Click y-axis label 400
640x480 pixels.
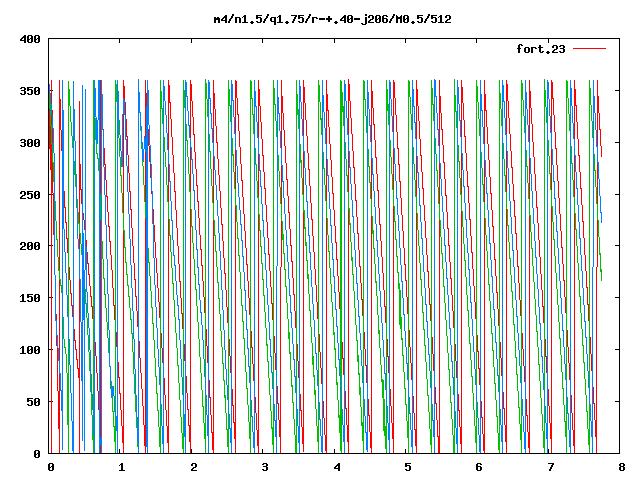coord(30,40)
